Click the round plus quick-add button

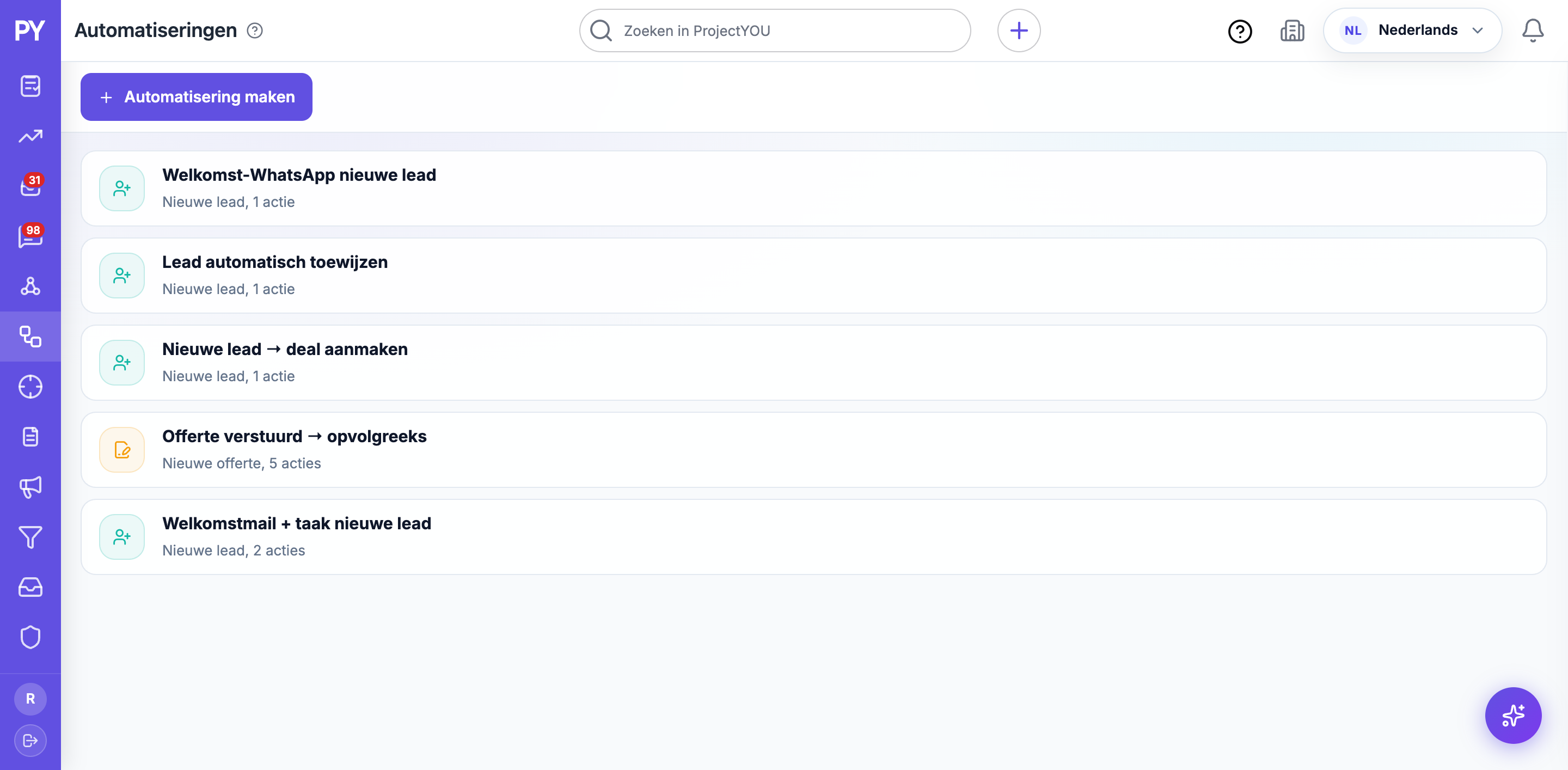coord(1019,30)
